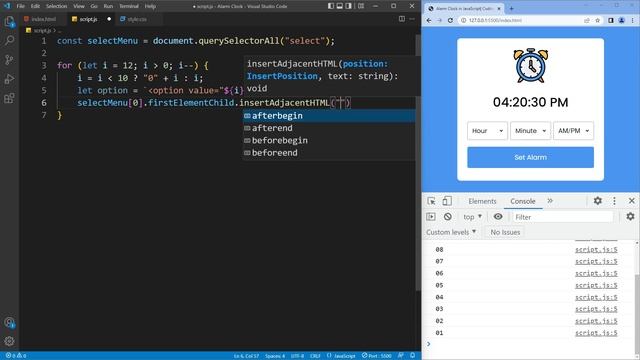
Task: Activate the DevTools inspect element picker
Action: click(431, 201)
